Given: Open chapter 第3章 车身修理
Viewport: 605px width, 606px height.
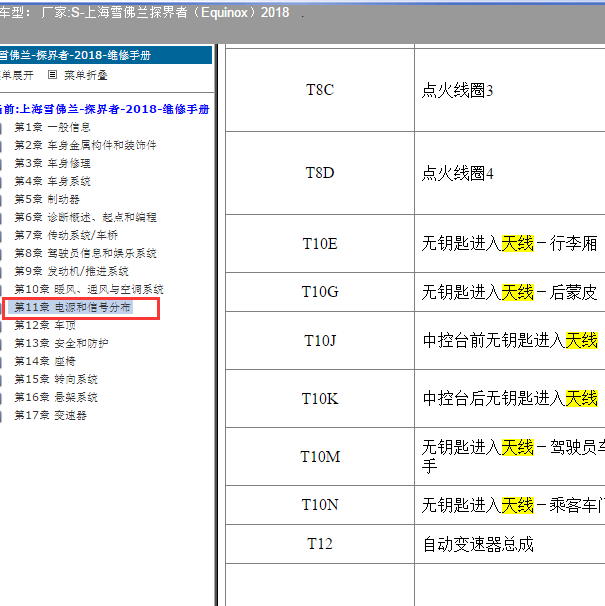Looking at the screenshot, I should point(52,163).
